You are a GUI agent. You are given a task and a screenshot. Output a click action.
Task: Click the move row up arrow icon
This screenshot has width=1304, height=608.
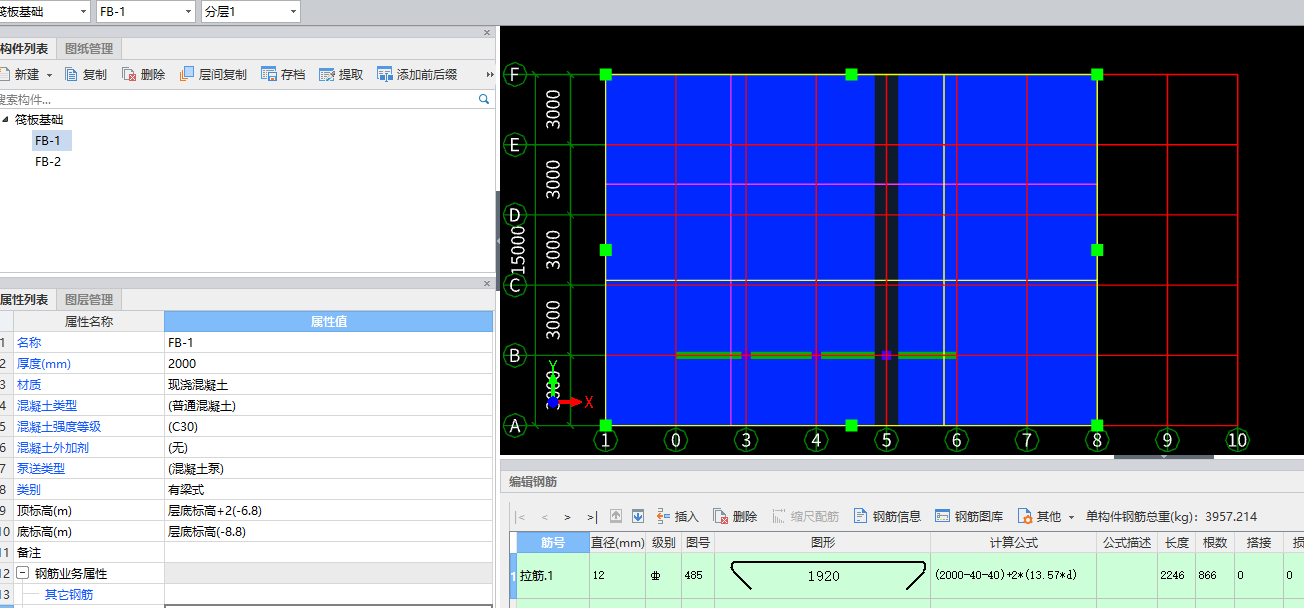point(616,516)
